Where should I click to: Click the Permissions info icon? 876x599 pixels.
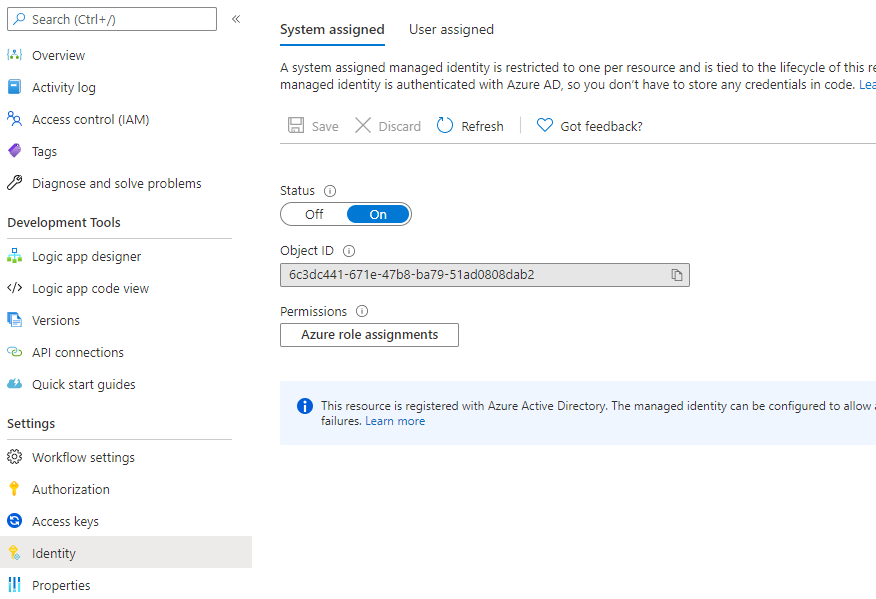[x=362, y=311]
